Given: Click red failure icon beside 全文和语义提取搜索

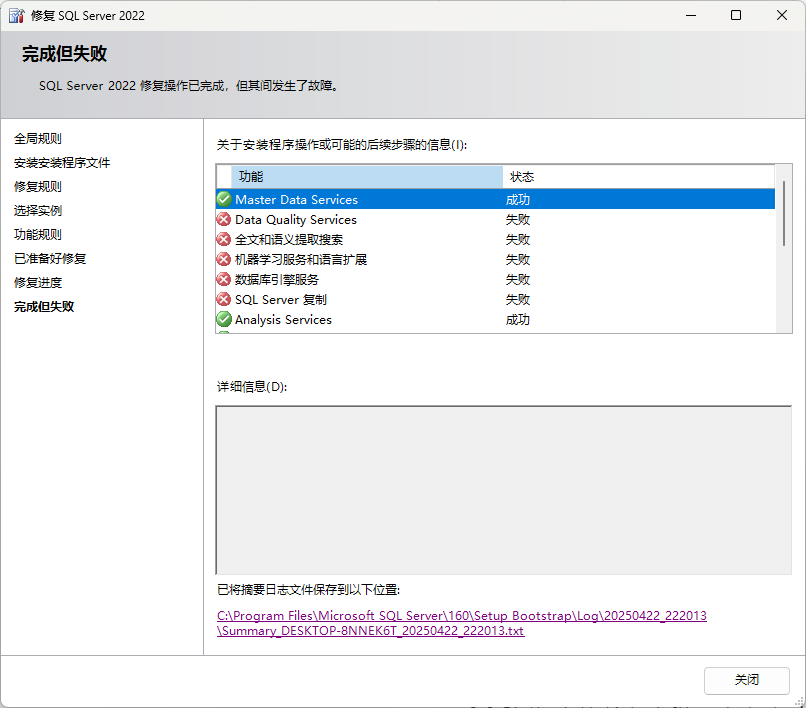Looking at the screenshot, I should click(x=224, y=240).
